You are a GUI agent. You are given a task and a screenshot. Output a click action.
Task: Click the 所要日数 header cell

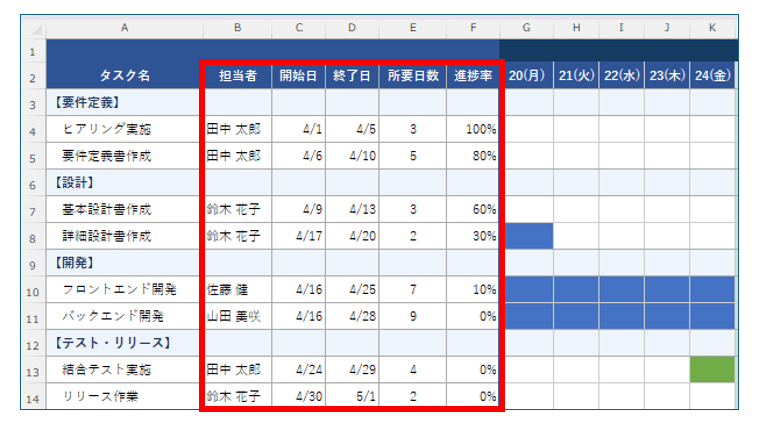tap(412, 75)
